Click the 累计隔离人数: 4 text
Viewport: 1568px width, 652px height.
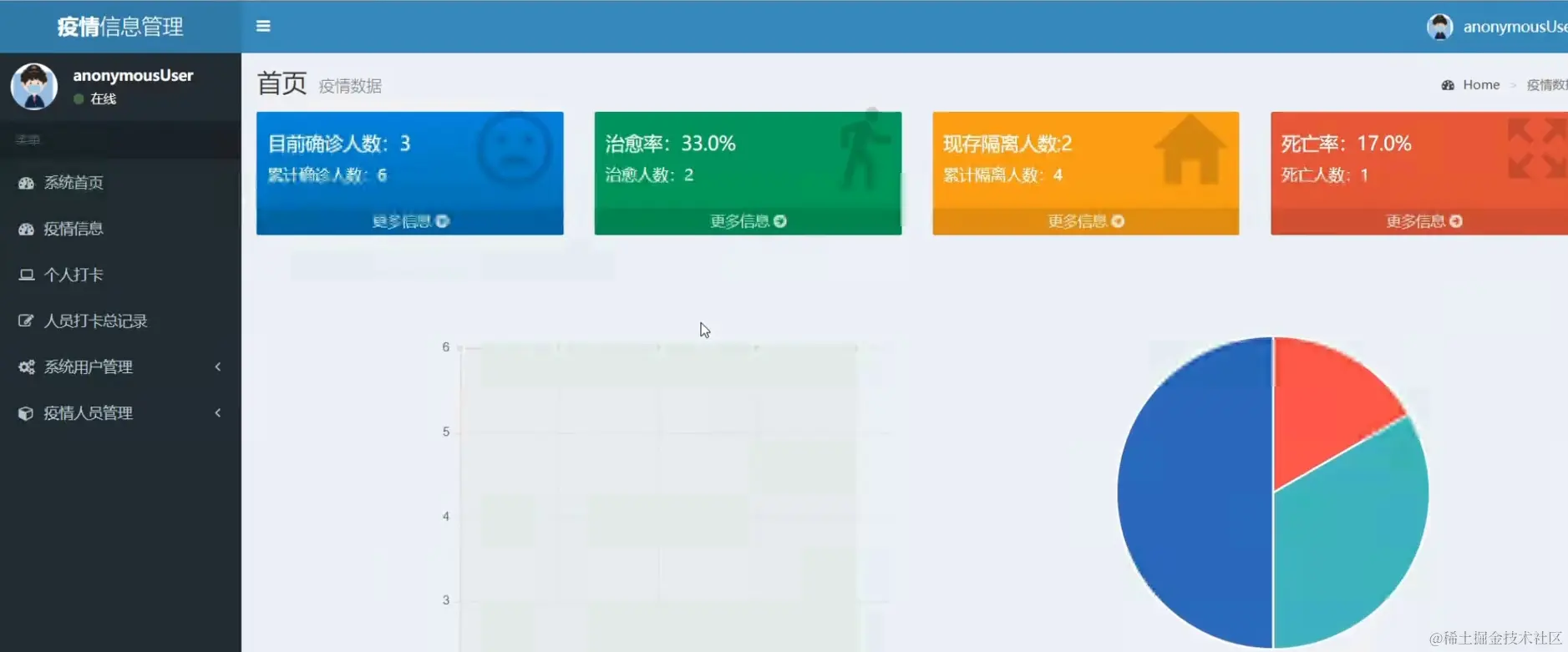tap(1003, 175)
